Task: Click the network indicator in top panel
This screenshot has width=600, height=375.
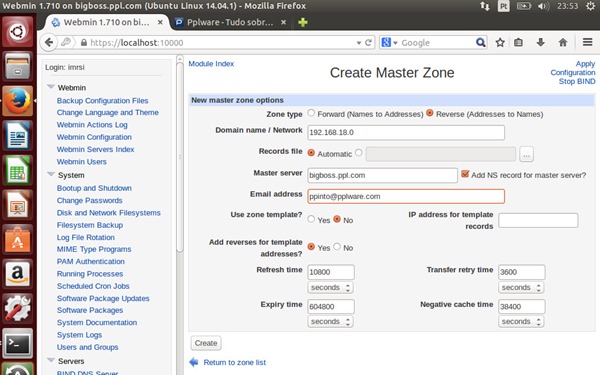Action: click(484, 6)
